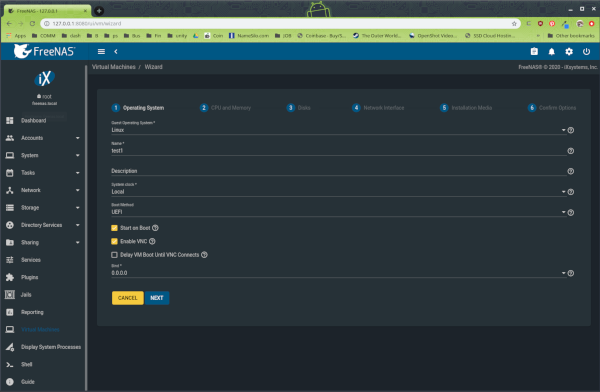Click the Network topology icon
600x392 pixels.
[x=10, y=190]
